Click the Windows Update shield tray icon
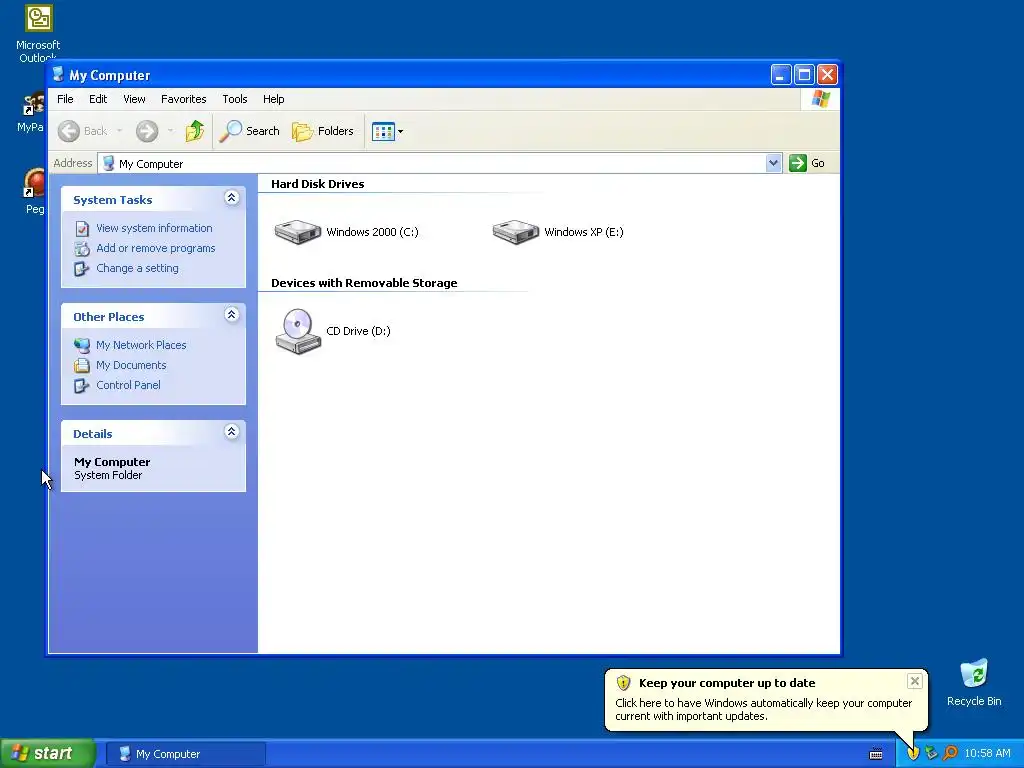Image resolution: width=1024 pixels, height=768 pixels. (913, 753)
